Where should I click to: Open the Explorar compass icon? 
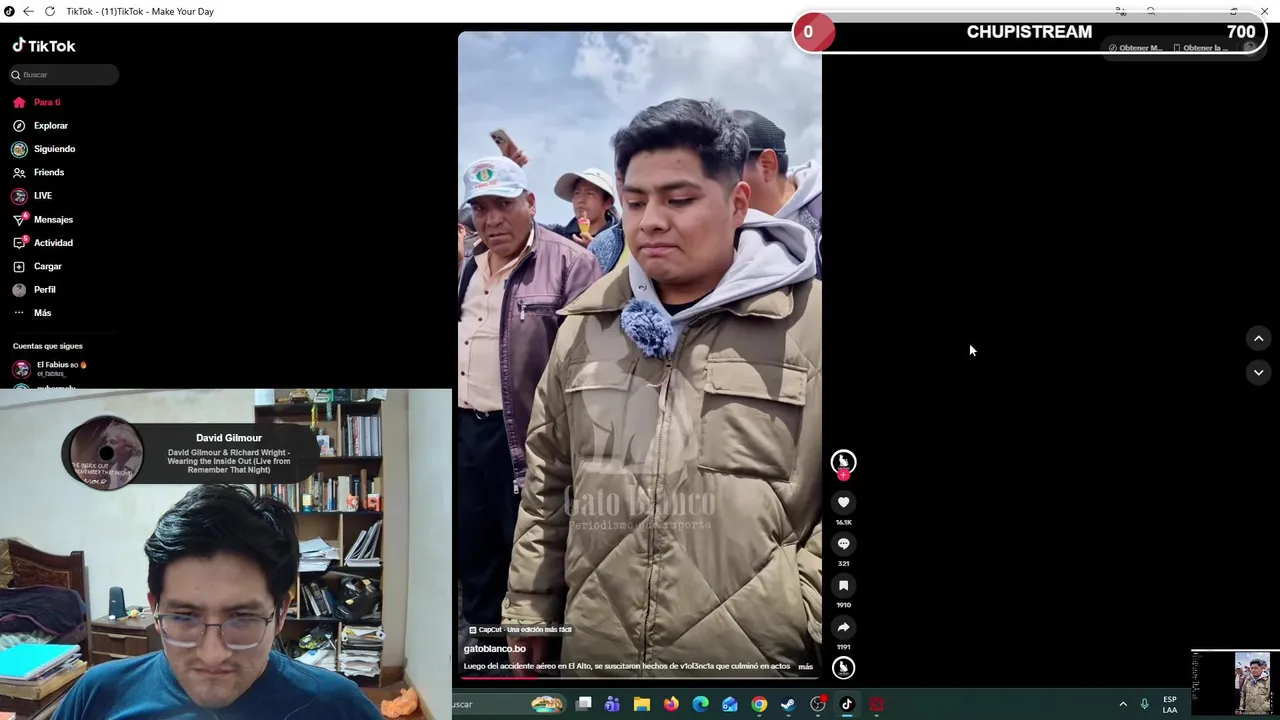[x=19, y=126]
